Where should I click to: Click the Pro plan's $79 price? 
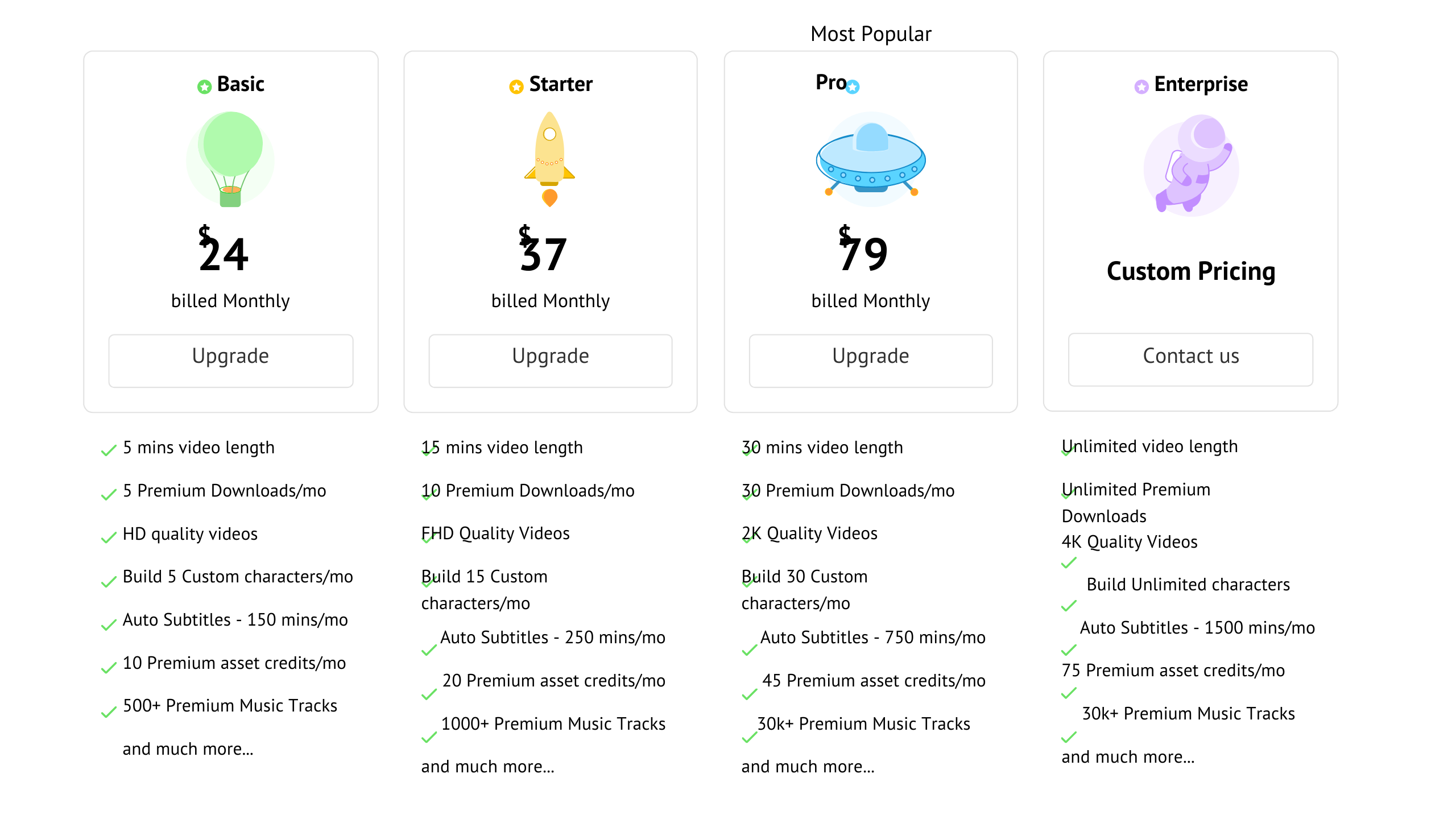(x=863, y=251)
